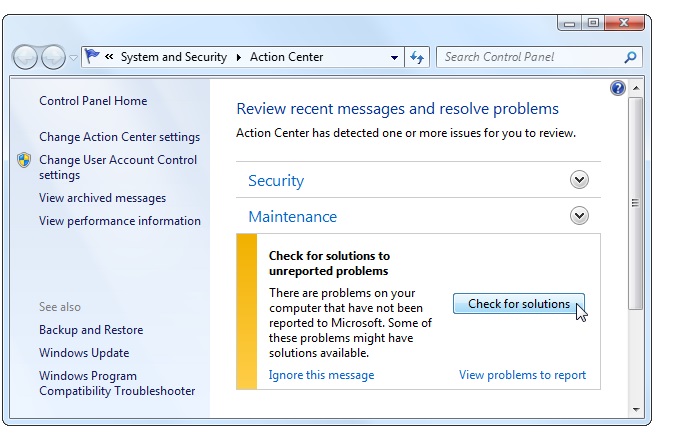Open Change User Account Control settings
The image size is (682, 434).
tap(118, 167)
